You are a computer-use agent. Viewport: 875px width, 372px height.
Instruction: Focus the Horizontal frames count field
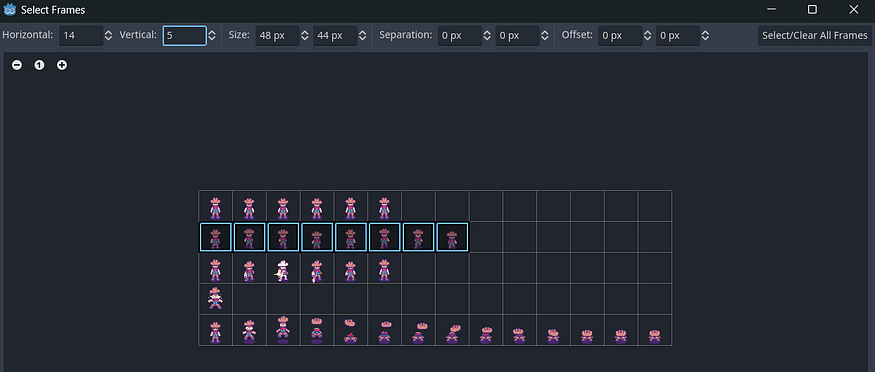(81, 35)
